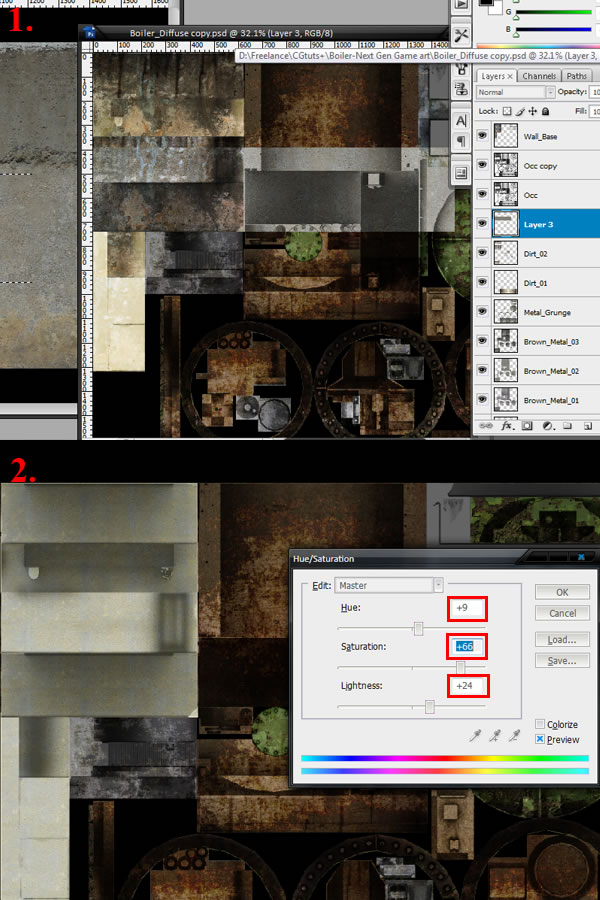
Task: Open the Tool Presets crossed-tools icon
Action: [x=461, y=36]
